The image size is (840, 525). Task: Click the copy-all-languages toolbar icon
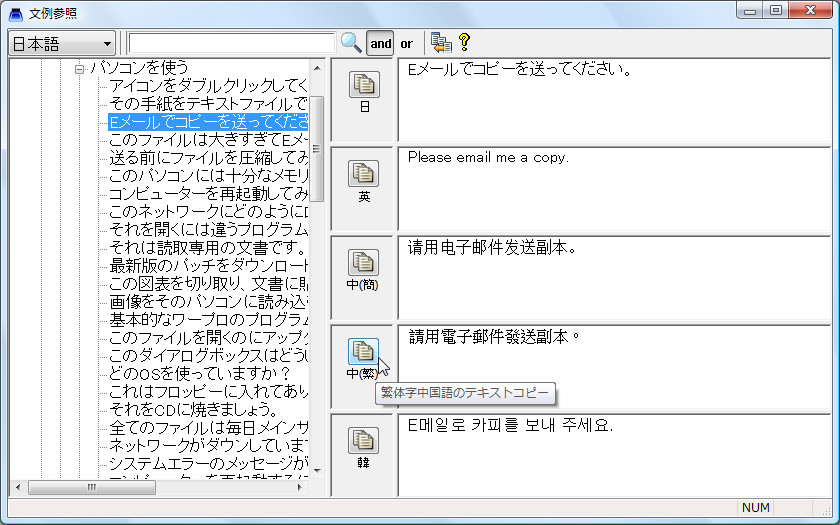pos(441,43)
